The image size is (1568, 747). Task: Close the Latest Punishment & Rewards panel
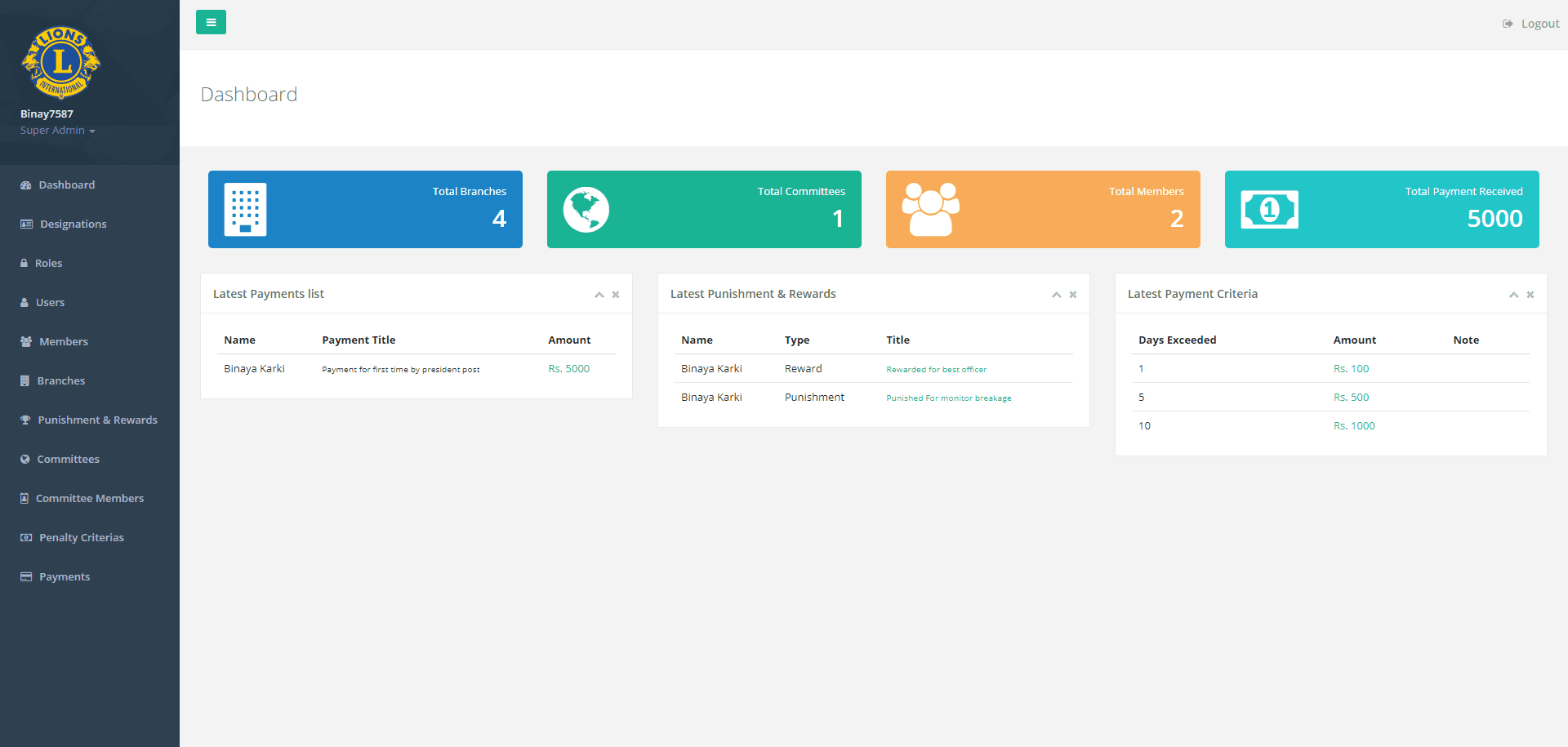[x=1073, y=295]
